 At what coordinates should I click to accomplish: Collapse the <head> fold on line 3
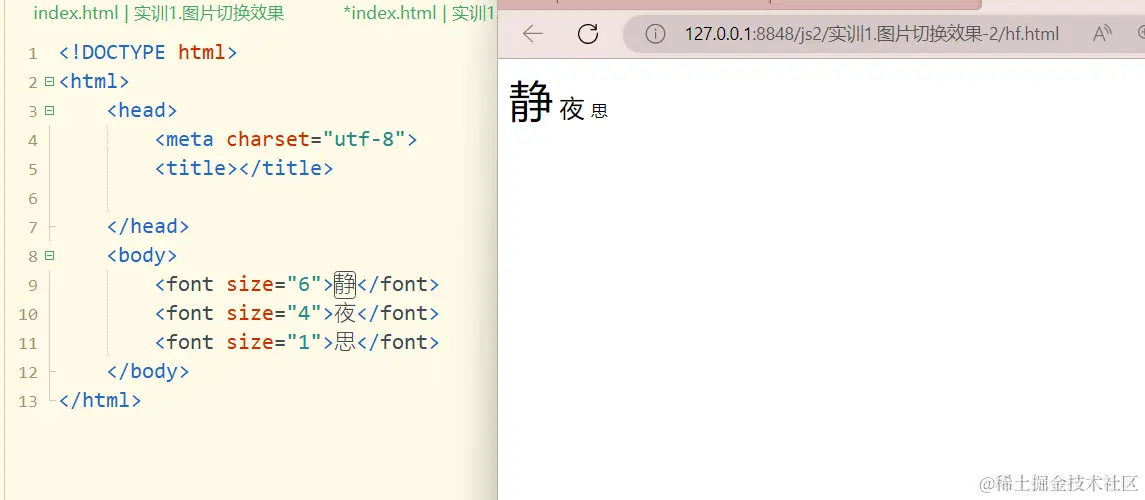point(49,110)
